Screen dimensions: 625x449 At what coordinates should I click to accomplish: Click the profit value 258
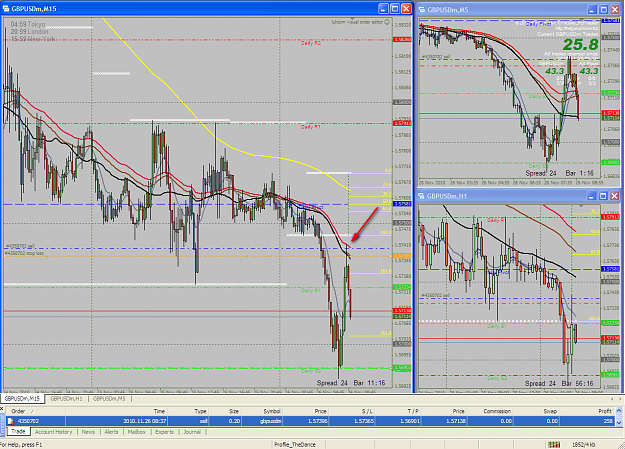pyautogui.click(x=608, y=421)
